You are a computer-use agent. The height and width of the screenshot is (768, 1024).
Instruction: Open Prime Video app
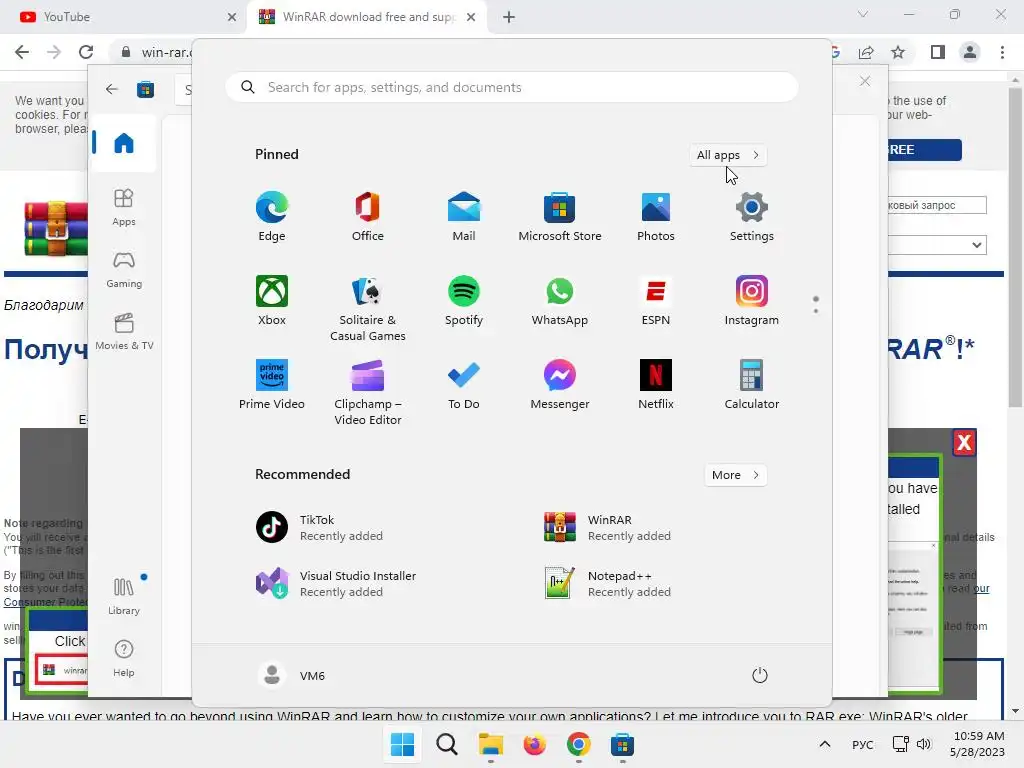tap(272, 385)
